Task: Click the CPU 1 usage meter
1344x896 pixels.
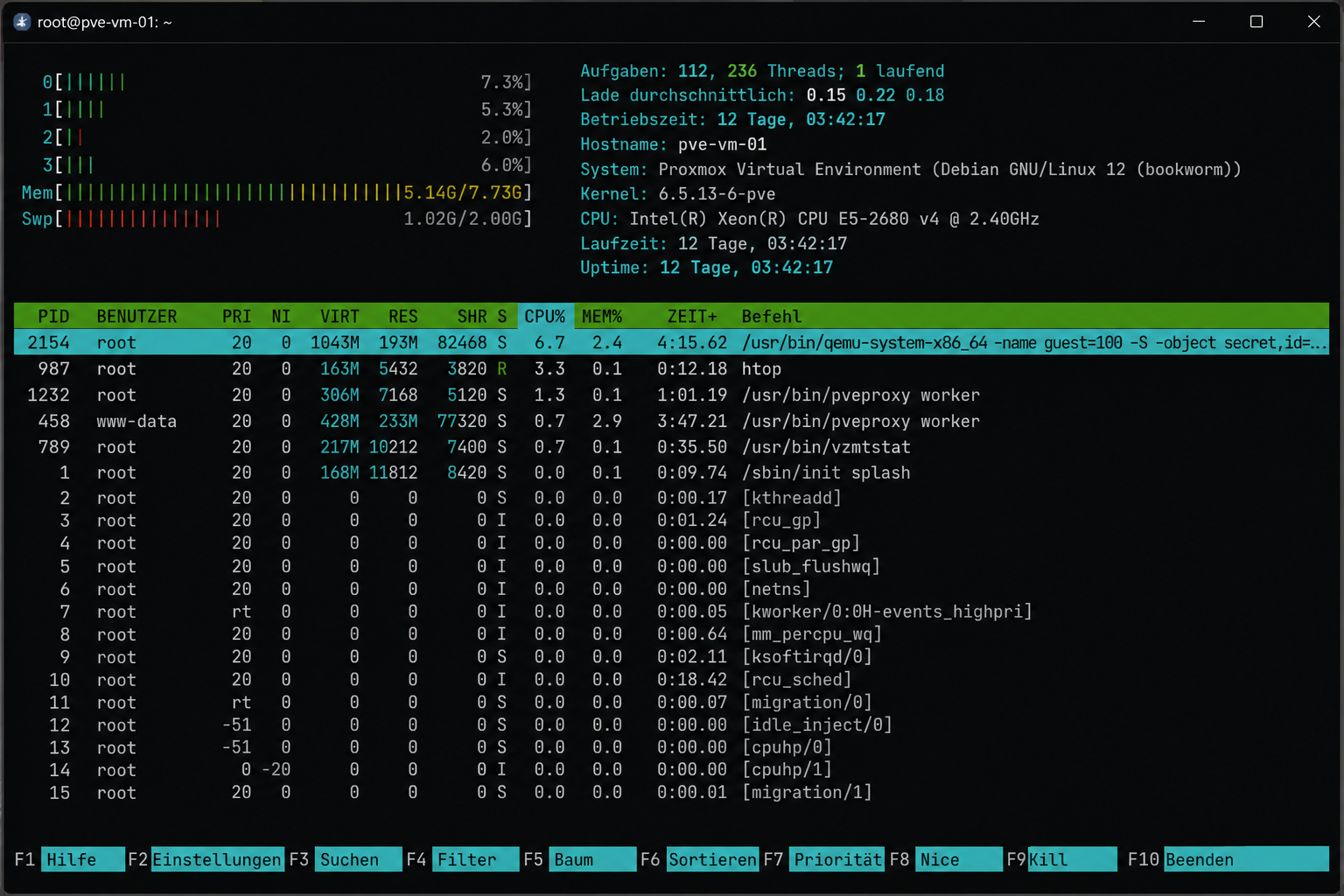Action: tap(287, 109)
